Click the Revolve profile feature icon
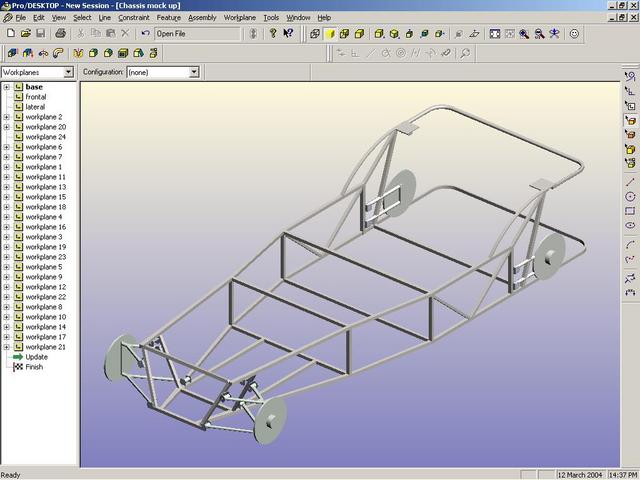 click(43, 53)
